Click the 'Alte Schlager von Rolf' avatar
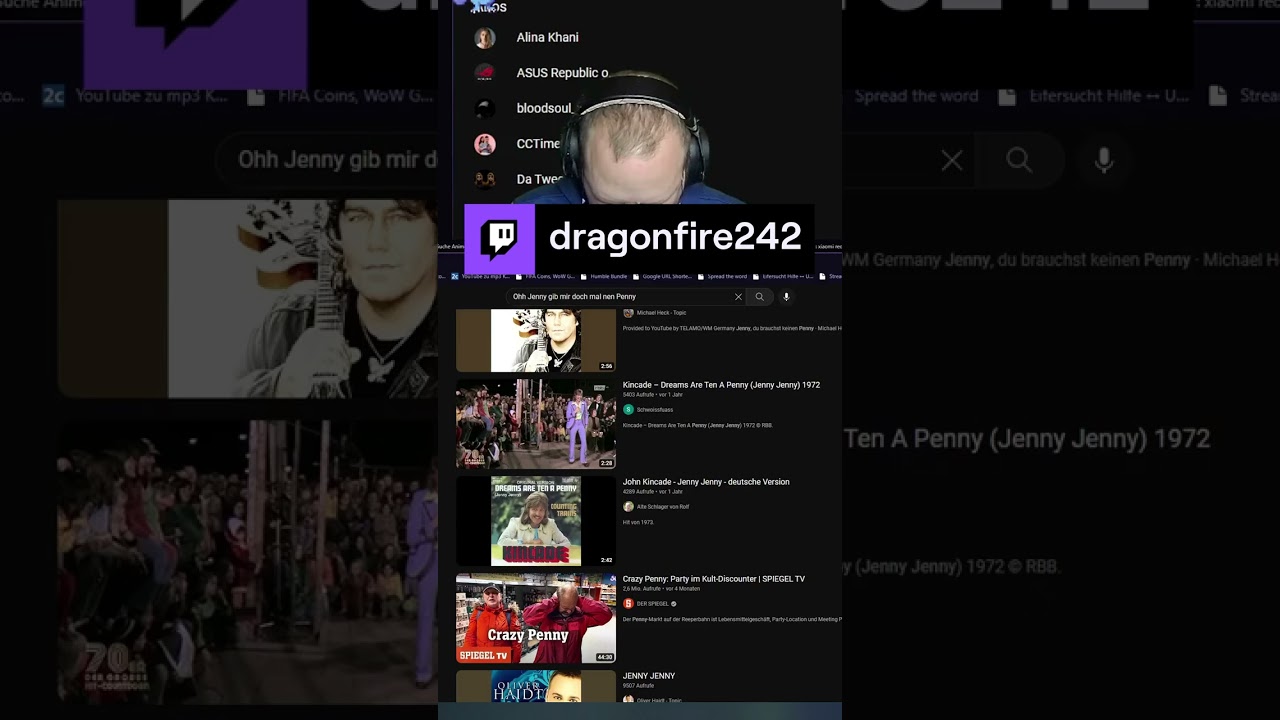1280x720 pixels. point(628,507)
